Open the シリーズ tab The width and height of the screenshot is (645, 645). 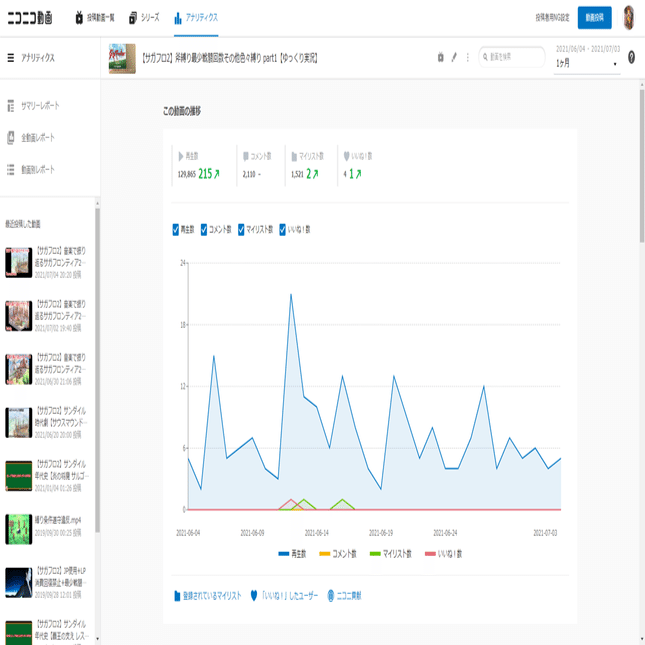coord(144,18)
